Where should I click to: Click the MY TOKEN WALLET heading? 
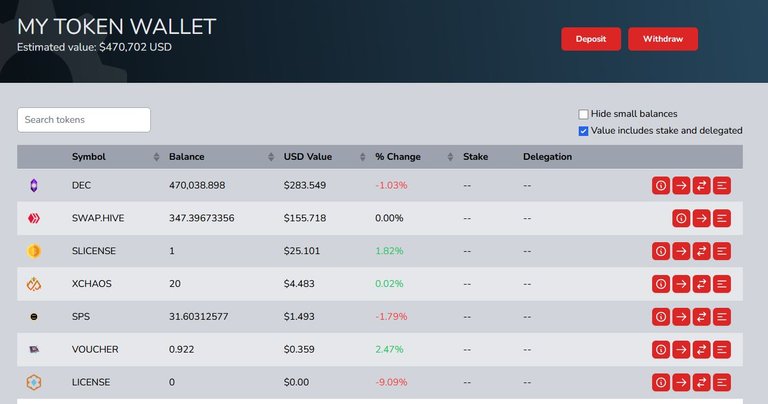click(117, 26)
